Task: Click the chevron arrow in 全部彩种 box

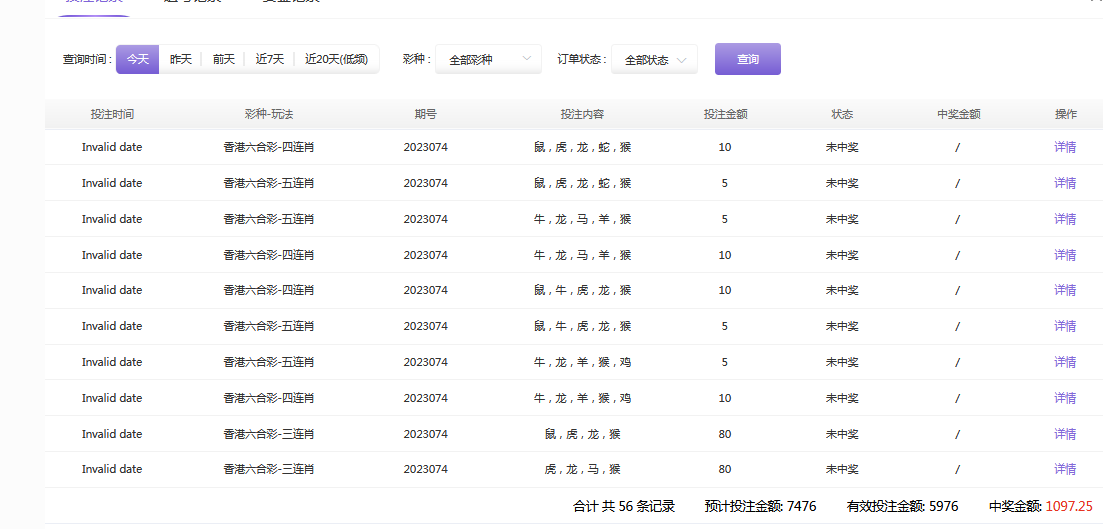Action: (x=527, y=60)
